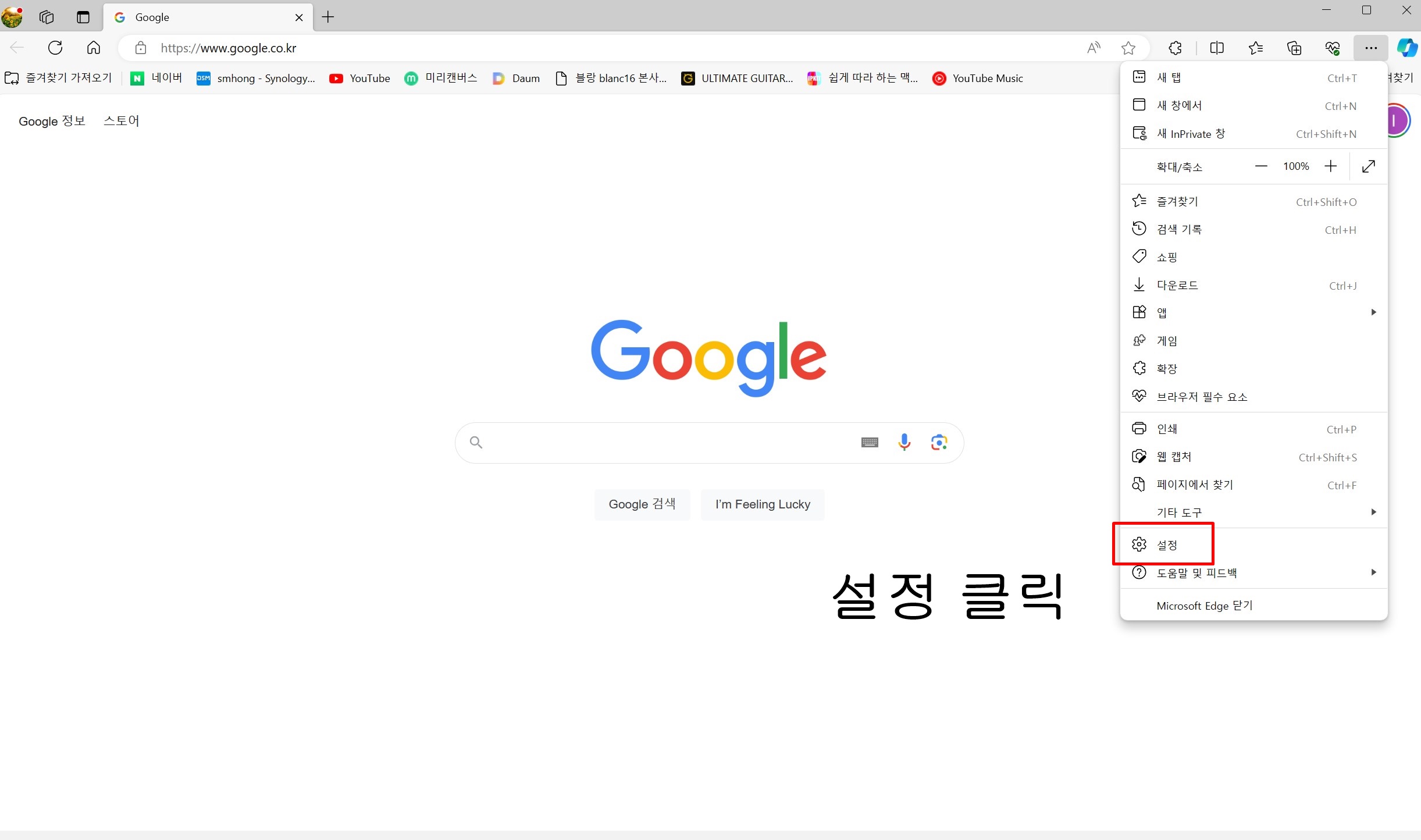The height and width of the screenshot is (840, 1421).
Task: Expand the 도움말 및 피드백 submenu
Action: [1253, 572]
